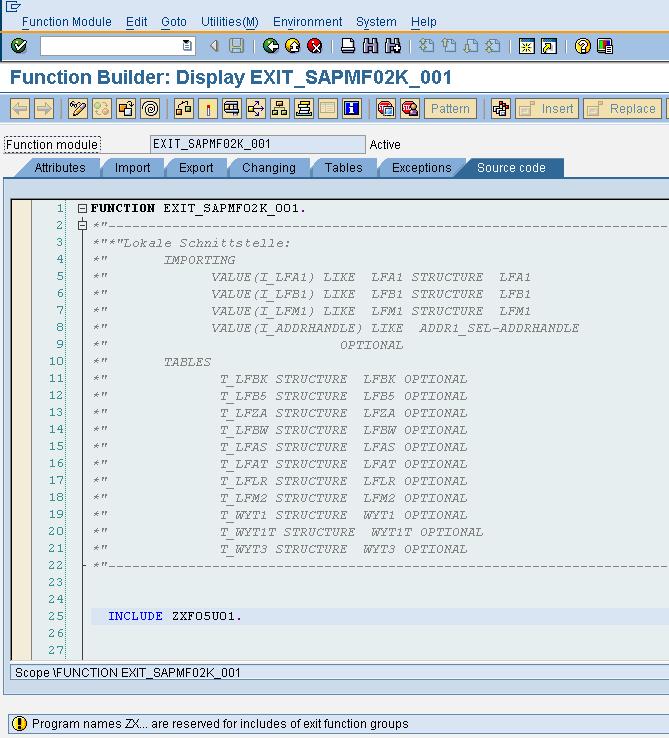This screenshot has width=669, height=738.
Task: Click the EXIT_SAPMF02K_001 function module field
Action: [x=258, y=144]
